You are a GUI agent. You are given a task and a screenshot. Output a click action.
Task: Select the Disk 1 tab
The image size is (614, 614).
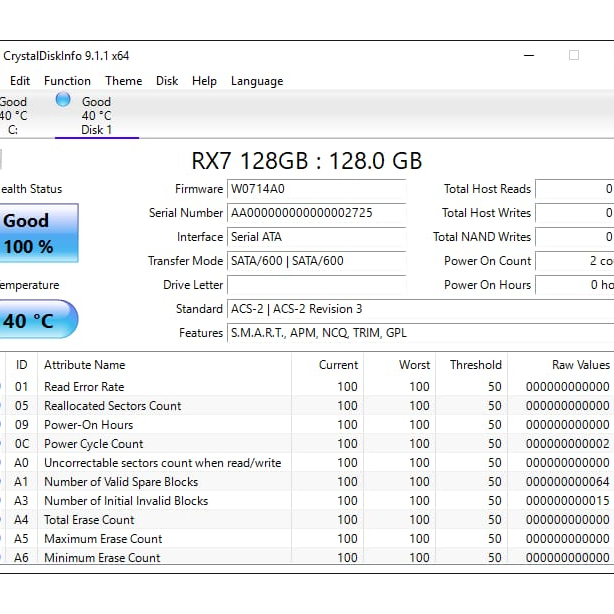click(97, 116)
